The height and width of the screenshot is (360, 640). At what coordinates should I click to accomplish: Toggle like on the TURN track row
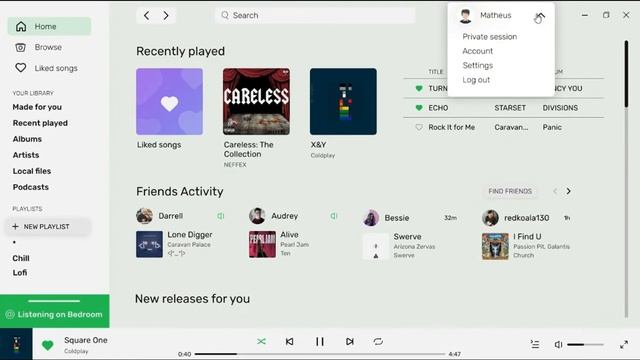[419, 89]
